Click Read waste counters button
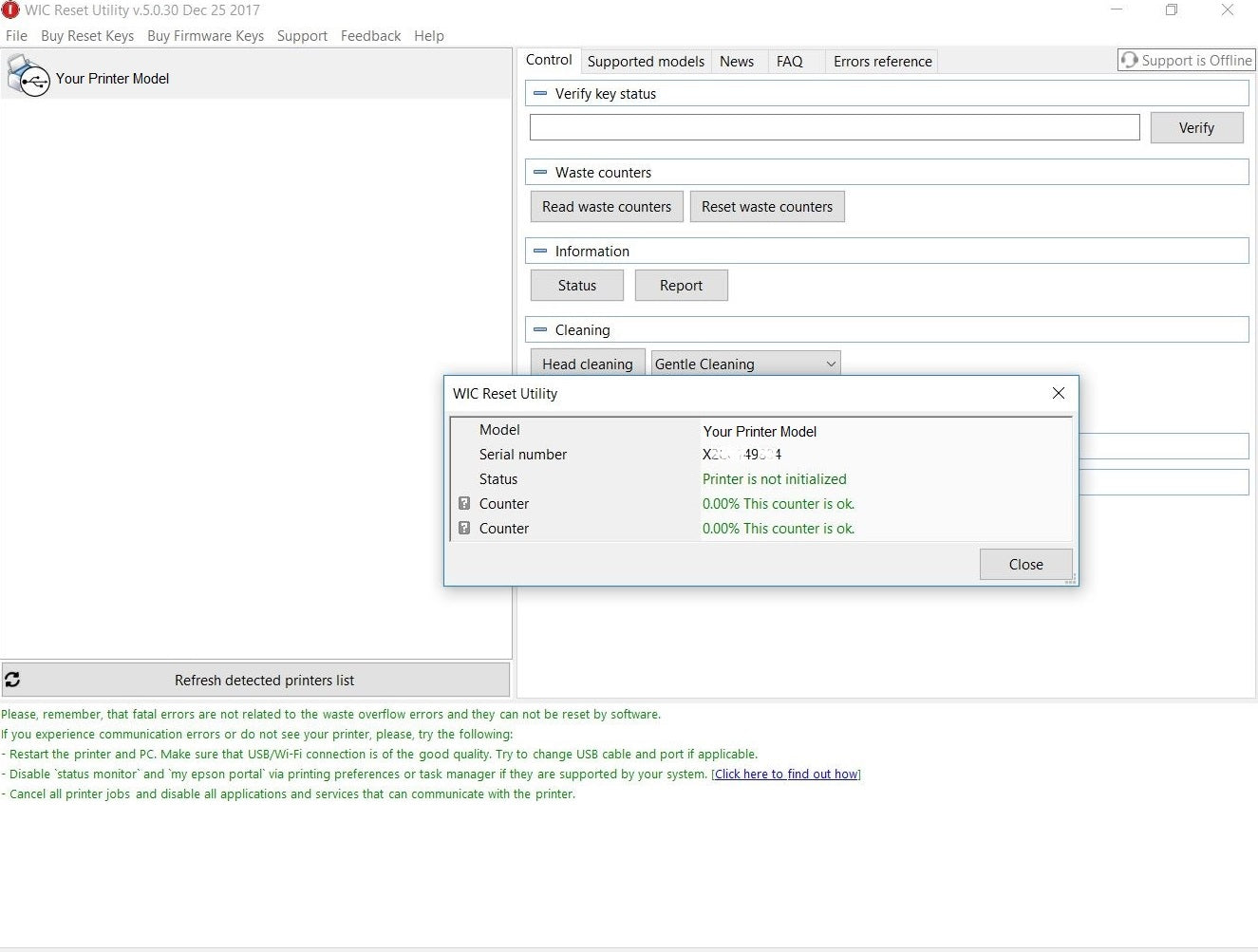 (607, 206)
